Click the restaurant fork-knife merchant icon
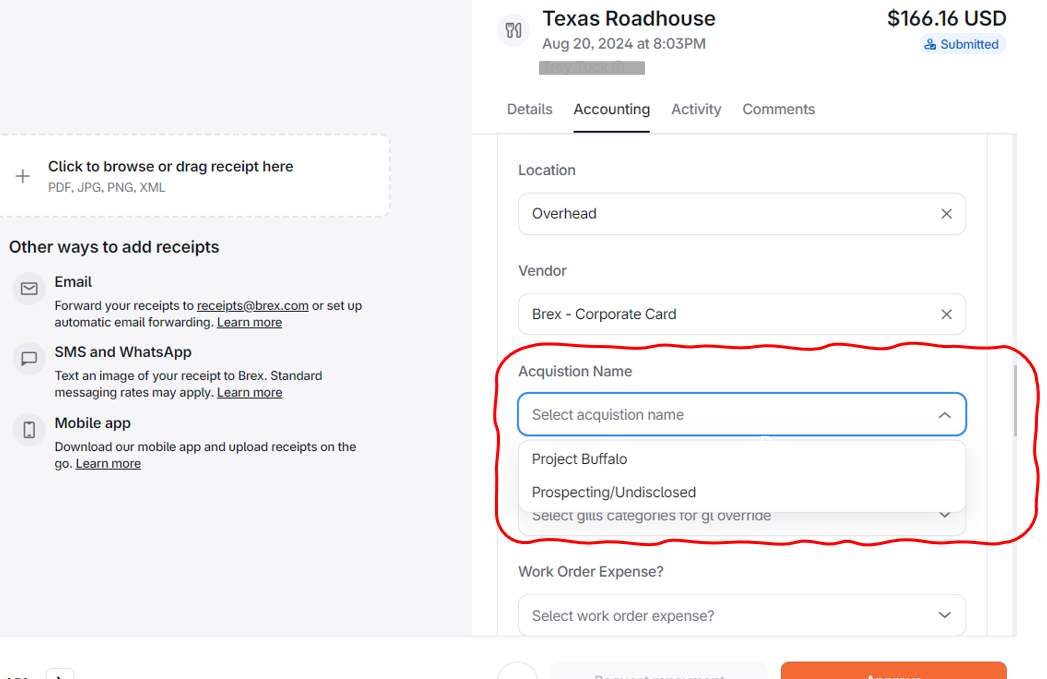Viewport: 1047px width, 679px height. click(513, 30)
